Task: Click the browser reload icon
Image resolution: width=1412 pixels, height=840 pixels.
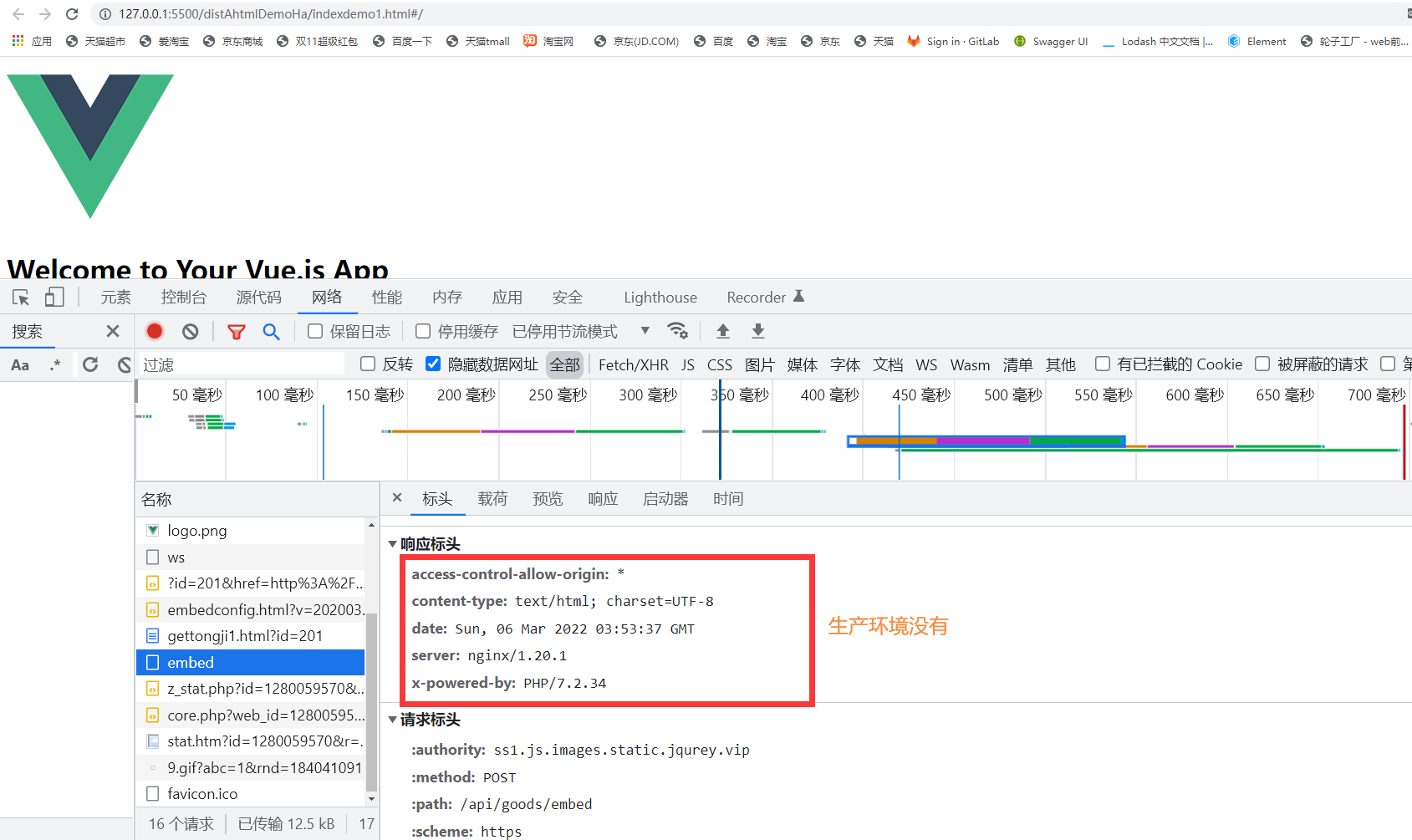Action: (72, 14)
